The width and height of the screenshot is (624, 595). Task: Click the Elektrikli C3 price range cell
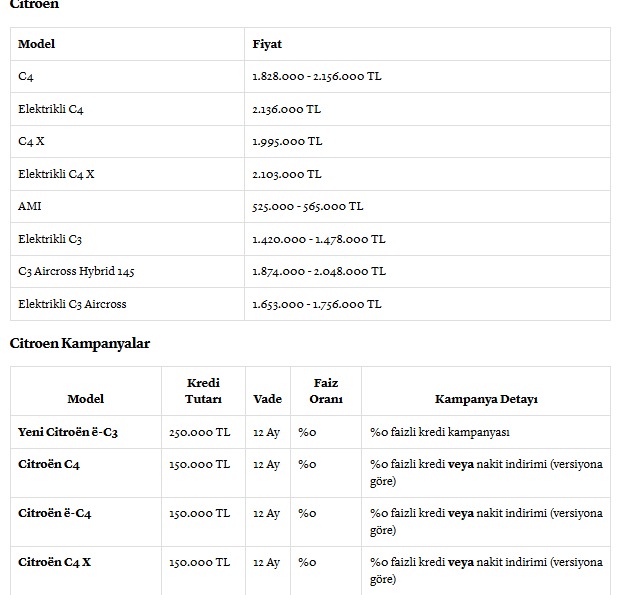coord(319,239)
